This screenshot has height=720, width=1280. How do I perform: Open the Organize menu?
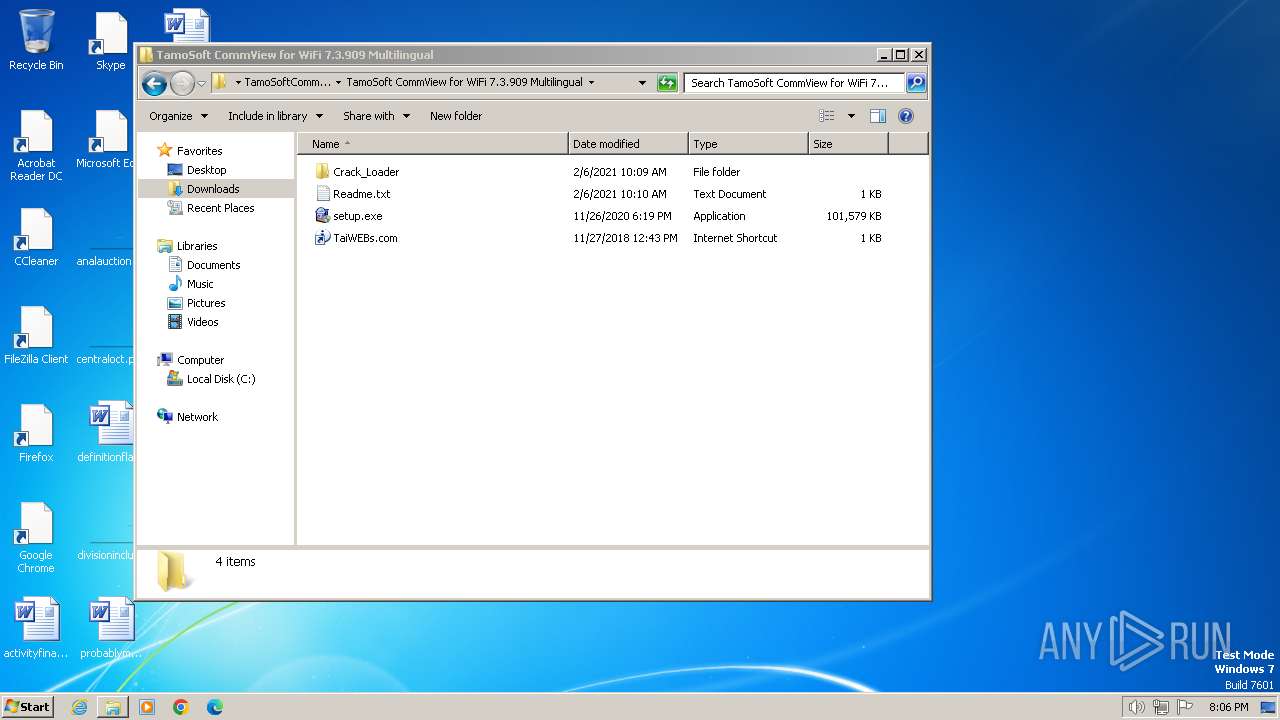click(x=178, y=116)
